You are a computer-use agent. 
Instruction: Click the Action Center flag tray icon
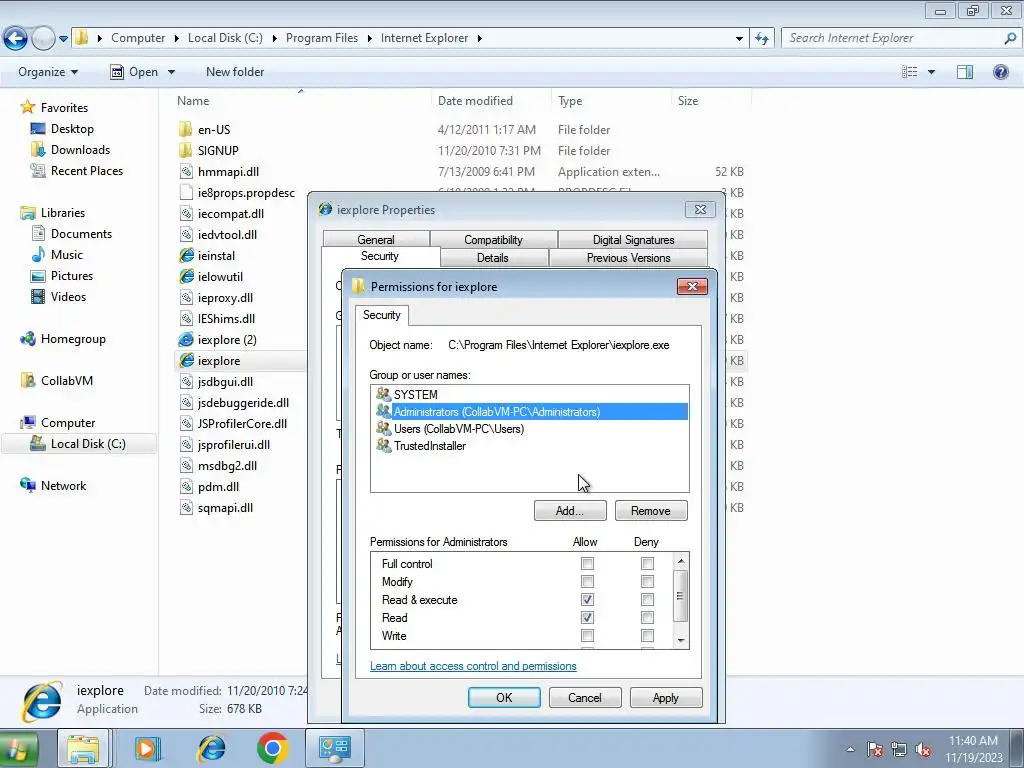coord(875,750)
